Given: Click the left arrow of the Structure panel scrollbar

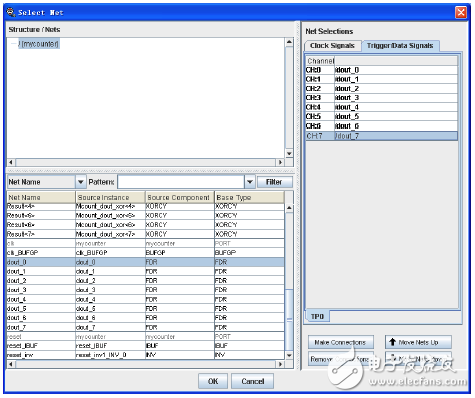Looking at the screenshot, I should pos(11,162).
